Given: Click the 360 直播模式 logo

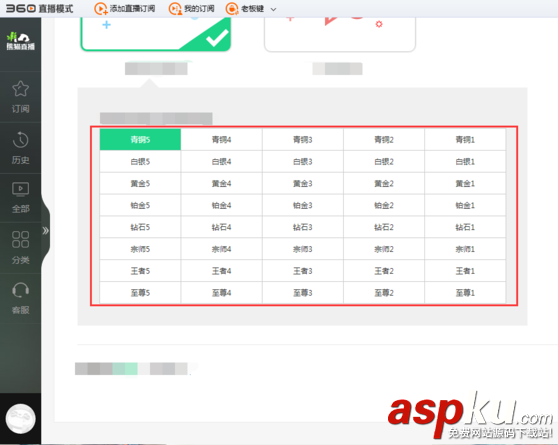Looking at the screenshot, I should coord(40,9).
